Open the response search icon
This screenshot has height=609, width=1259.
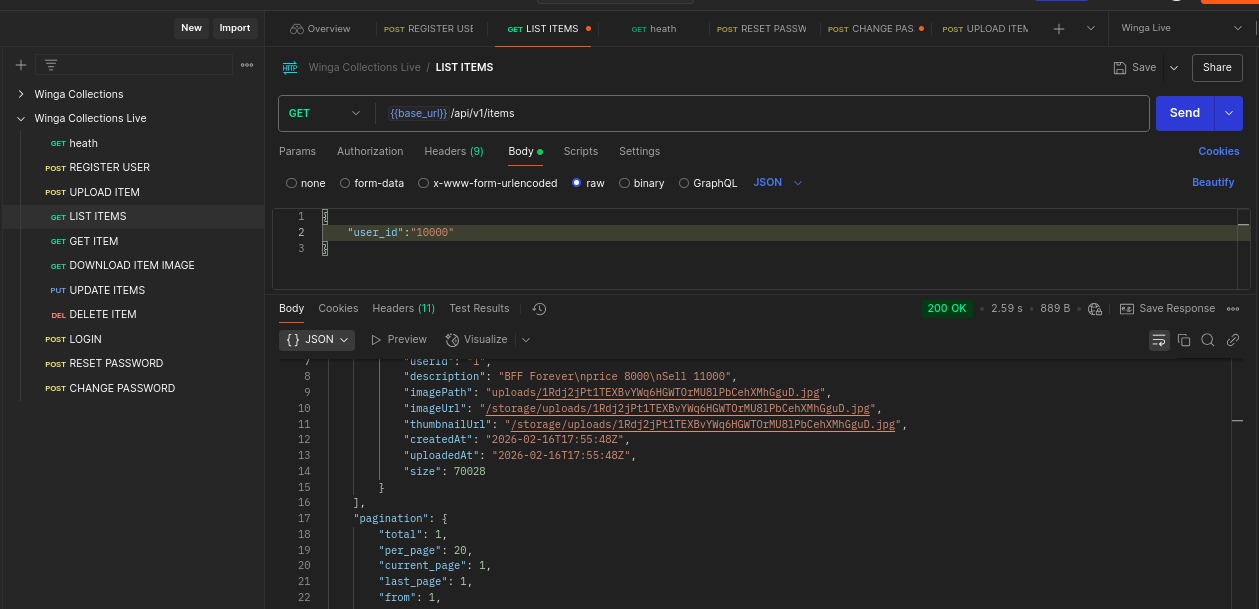[x=1208, y=340]
